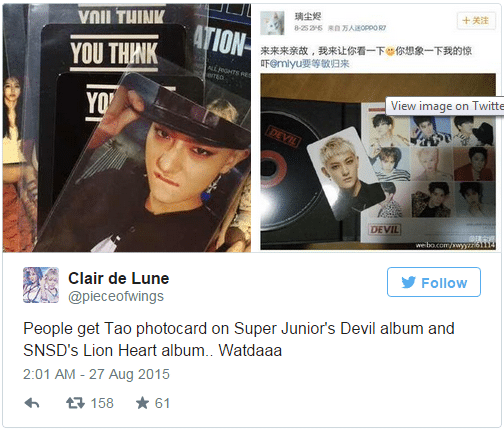
Task: Visit the @pieceofwings handle
Action: click(x=116, y=297)
